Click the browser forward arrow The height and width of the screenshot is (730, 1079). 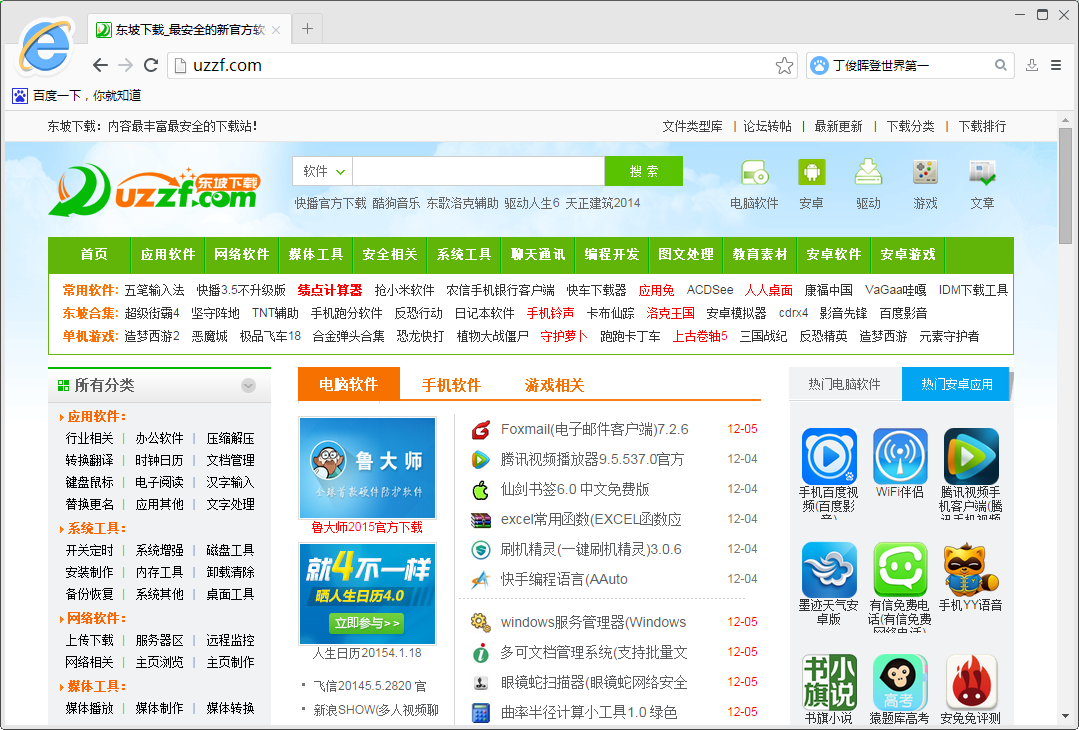[125, 65]
